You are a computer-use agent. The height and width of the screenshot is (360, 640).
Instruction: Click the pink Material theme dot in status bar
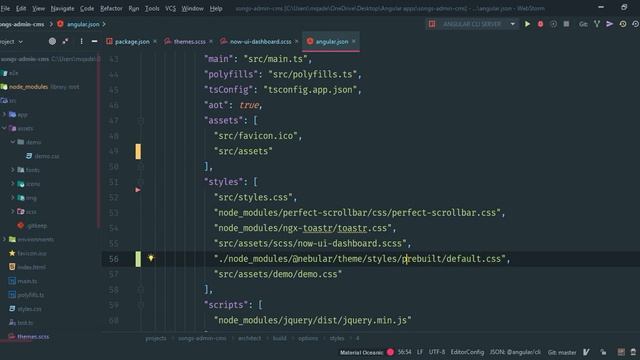coord(390,352)
